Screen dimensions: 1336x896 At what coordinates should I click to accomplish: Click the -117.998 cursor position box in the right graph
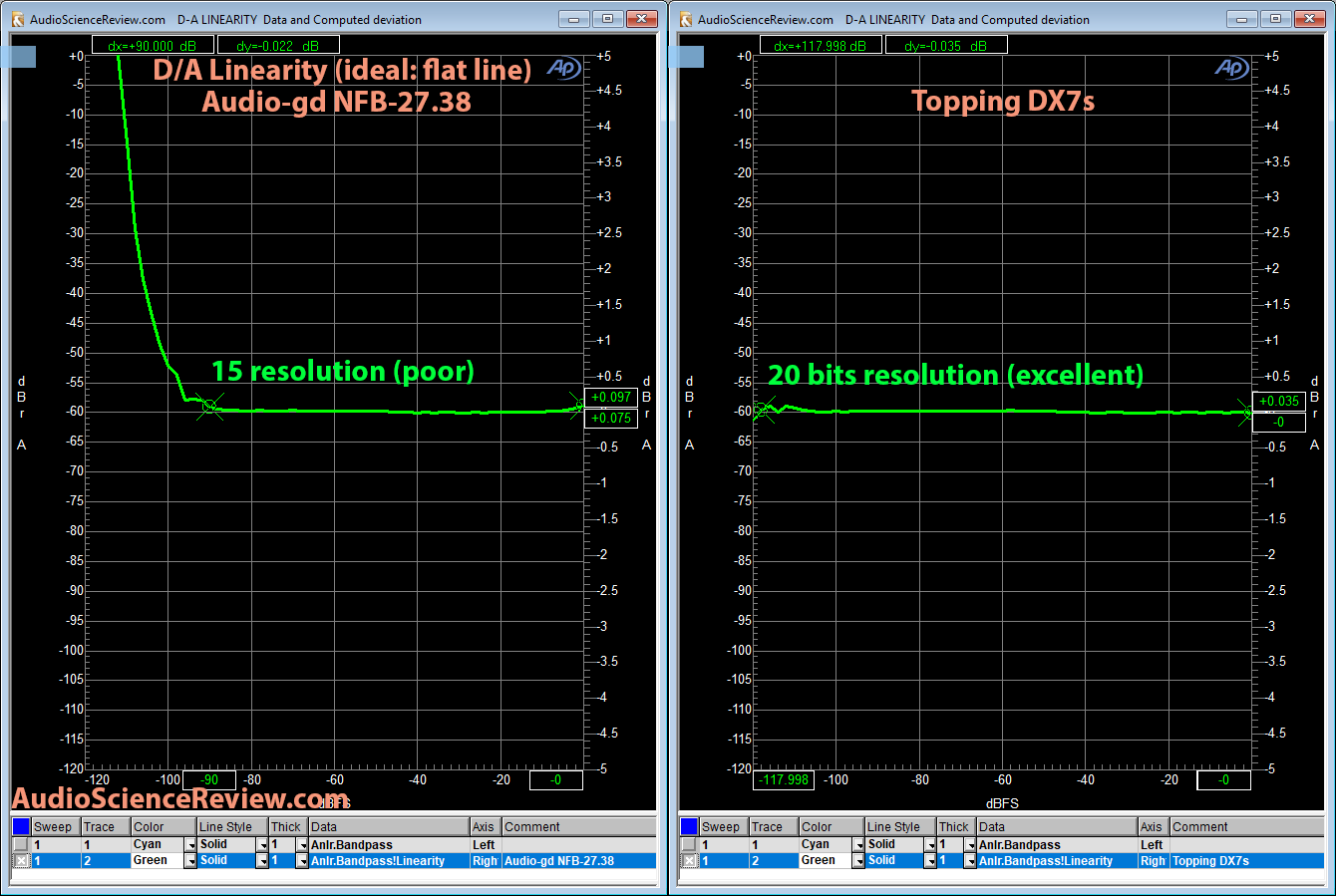point(784,780)
